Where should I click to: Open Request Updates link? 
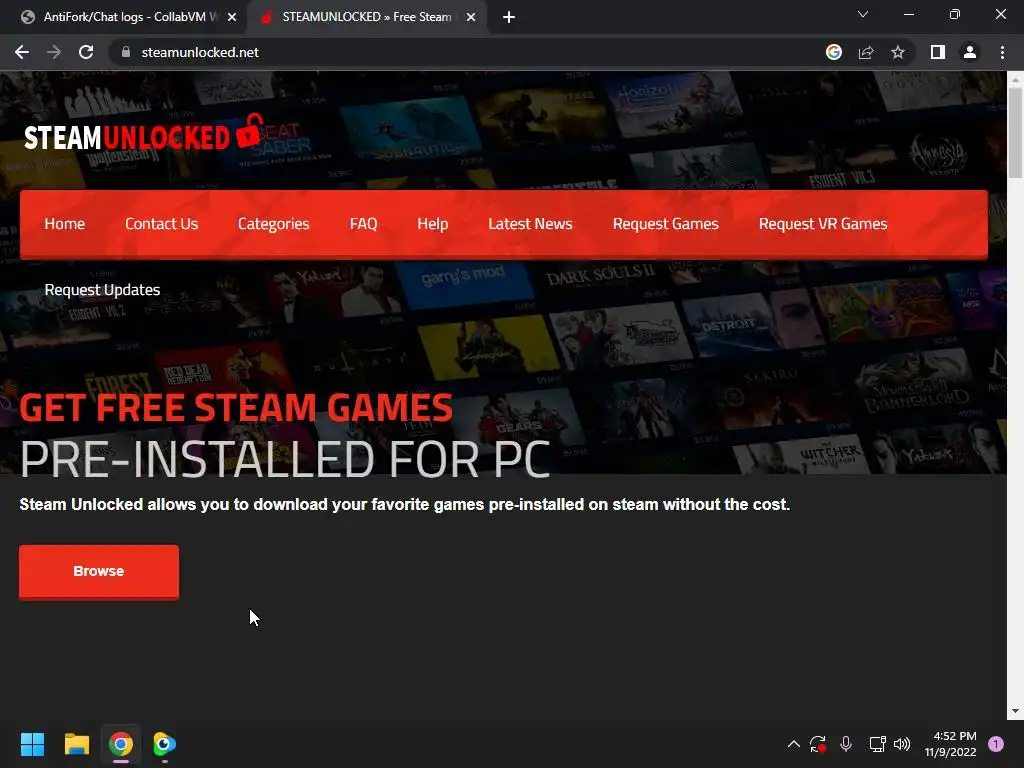[x=103, y=290]
